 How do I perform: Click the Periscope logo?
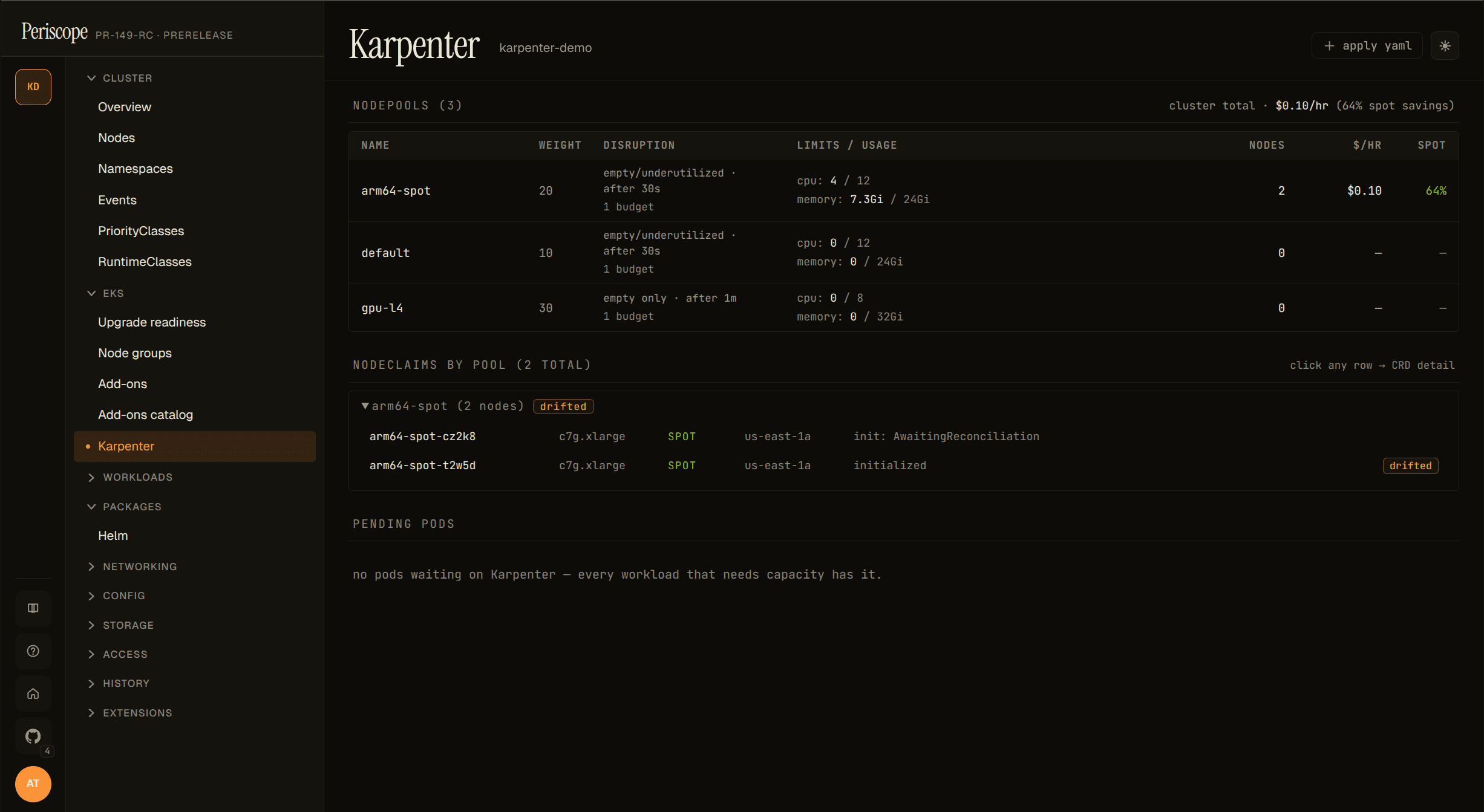(54, 31)
